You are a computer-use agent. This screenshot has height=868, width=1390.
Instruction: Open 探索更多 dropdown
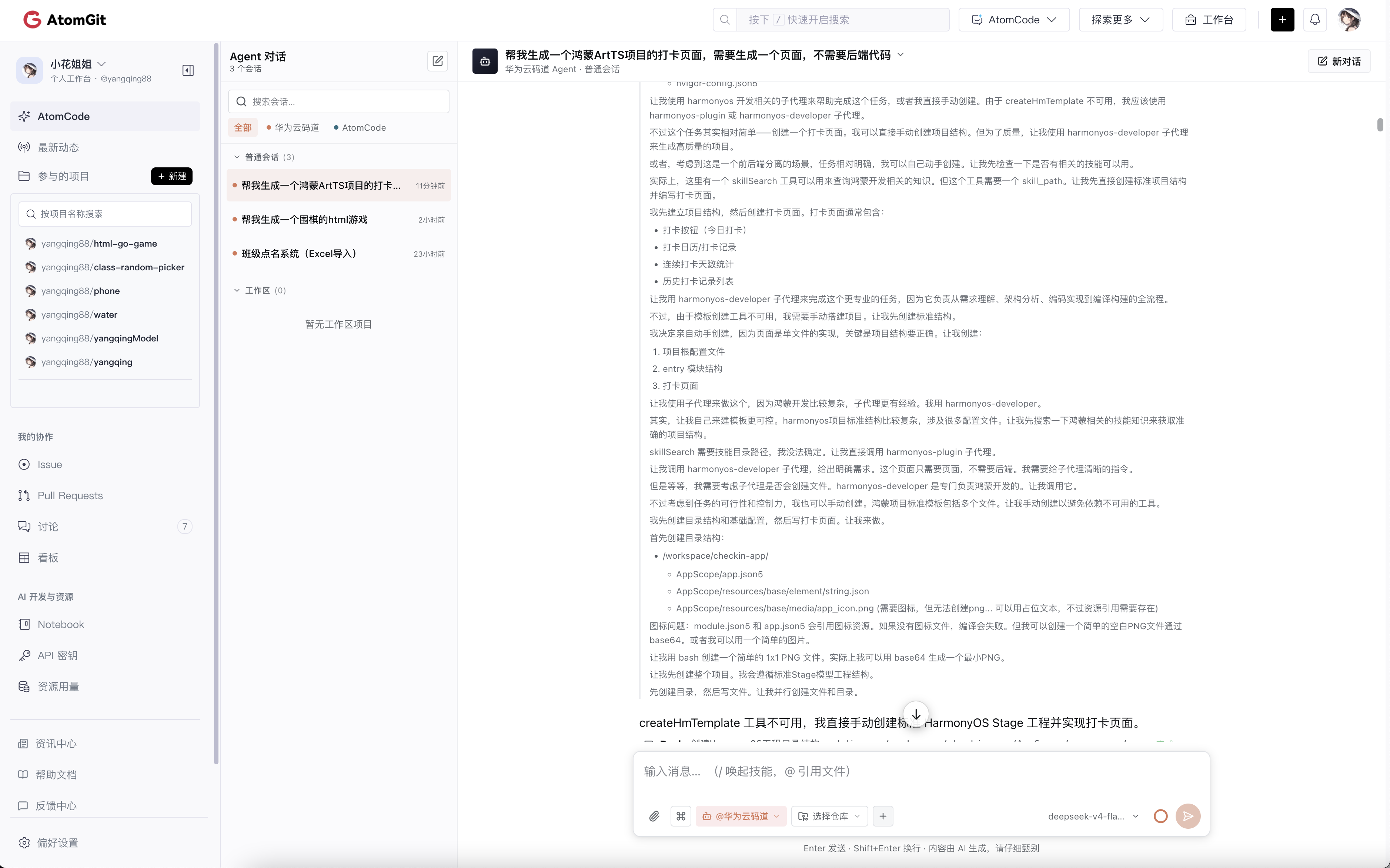point(1120,20)
